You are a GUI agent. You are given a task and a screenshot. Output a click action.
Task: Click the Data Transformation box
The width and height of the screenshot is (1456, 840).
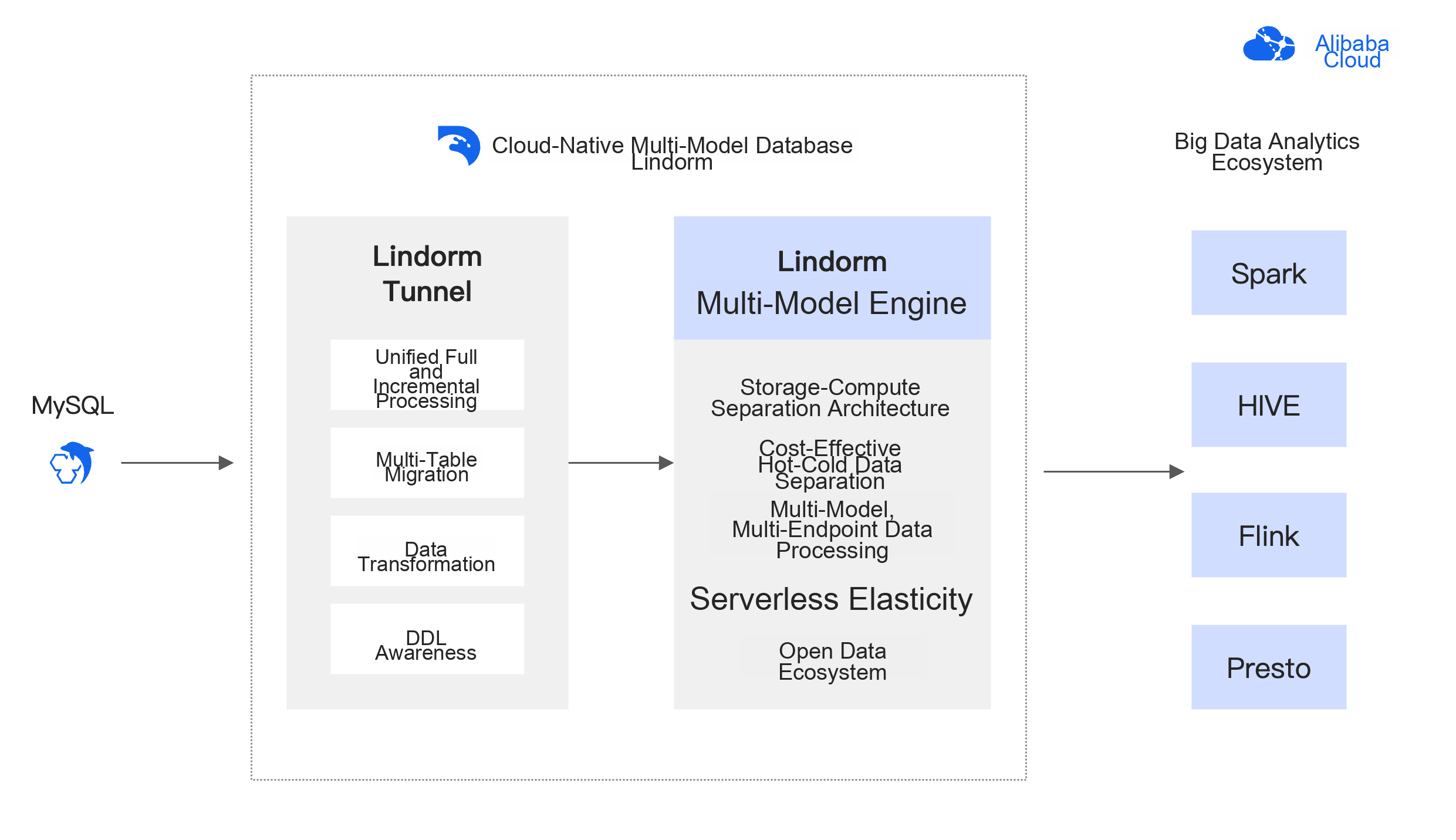click(x=427, y=551)
